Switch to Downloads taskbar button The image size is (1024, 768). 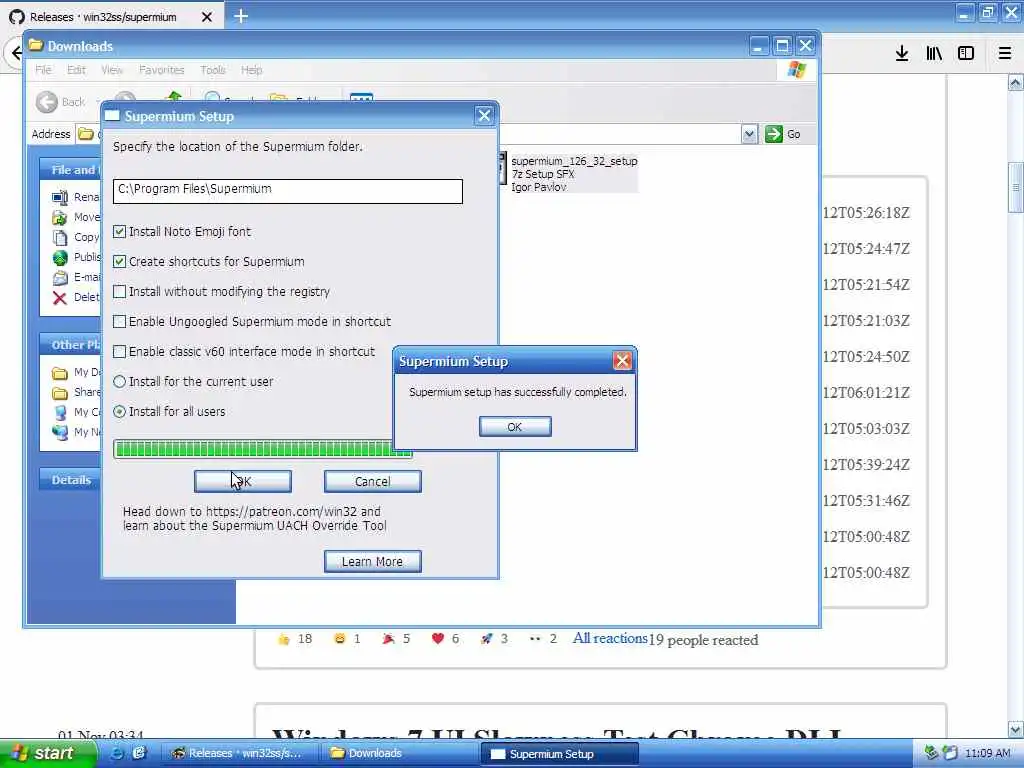click(x=398, y=753)
